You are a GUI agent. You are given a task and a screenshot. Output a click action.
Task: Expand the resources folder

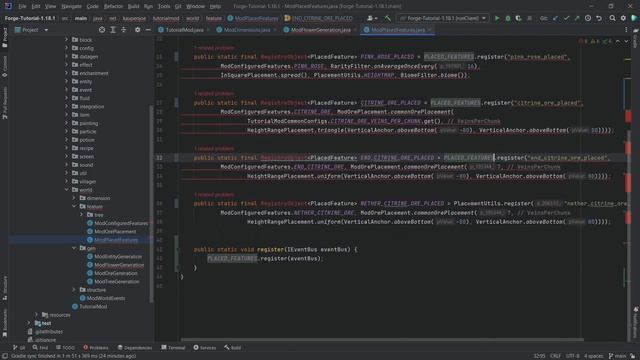pyautogui.click(x=37, y=315)
